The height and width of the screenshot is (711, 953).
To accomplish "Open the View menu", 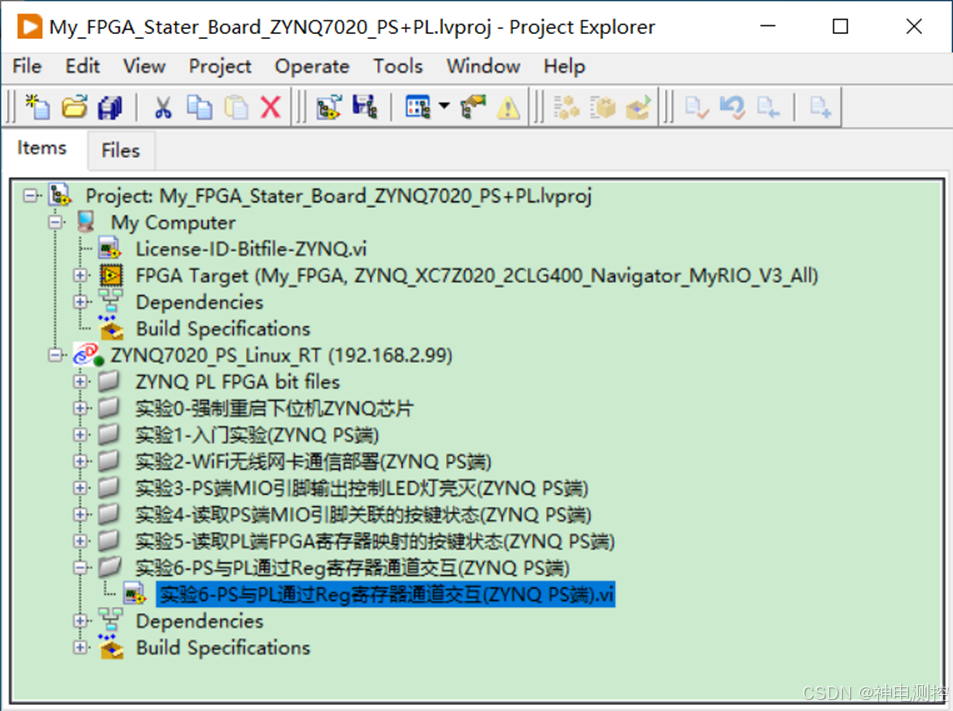I will [x=144, y=66].
